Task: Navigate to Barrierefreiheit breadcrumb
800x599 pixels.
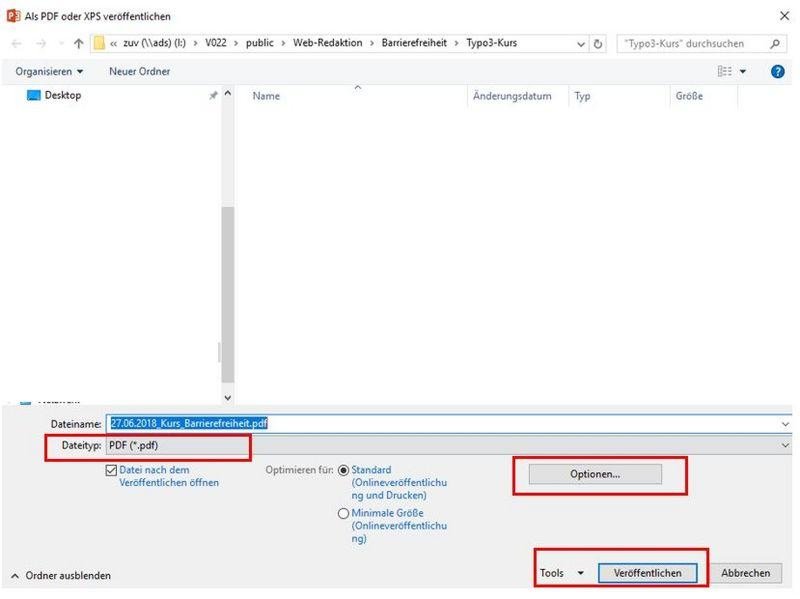Action: click(x=414, y=43)
